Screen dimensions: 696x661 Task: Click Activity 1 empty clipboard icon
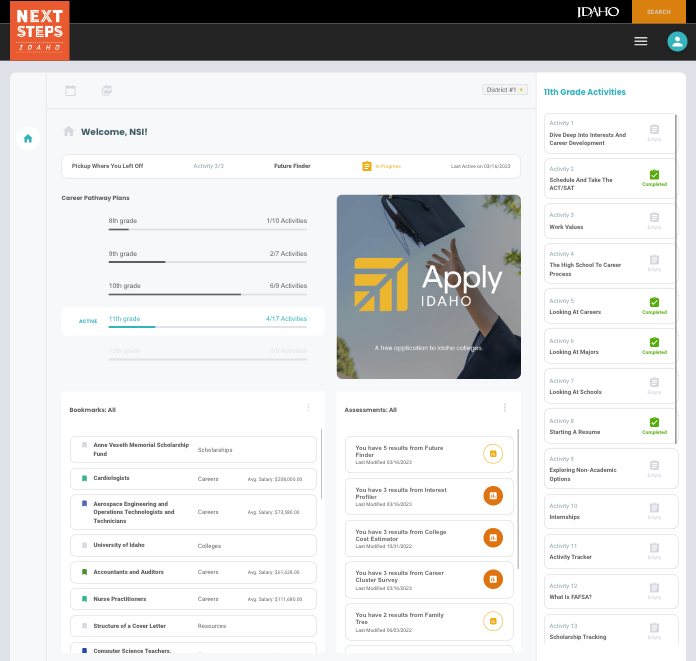[x=654, y=129]
